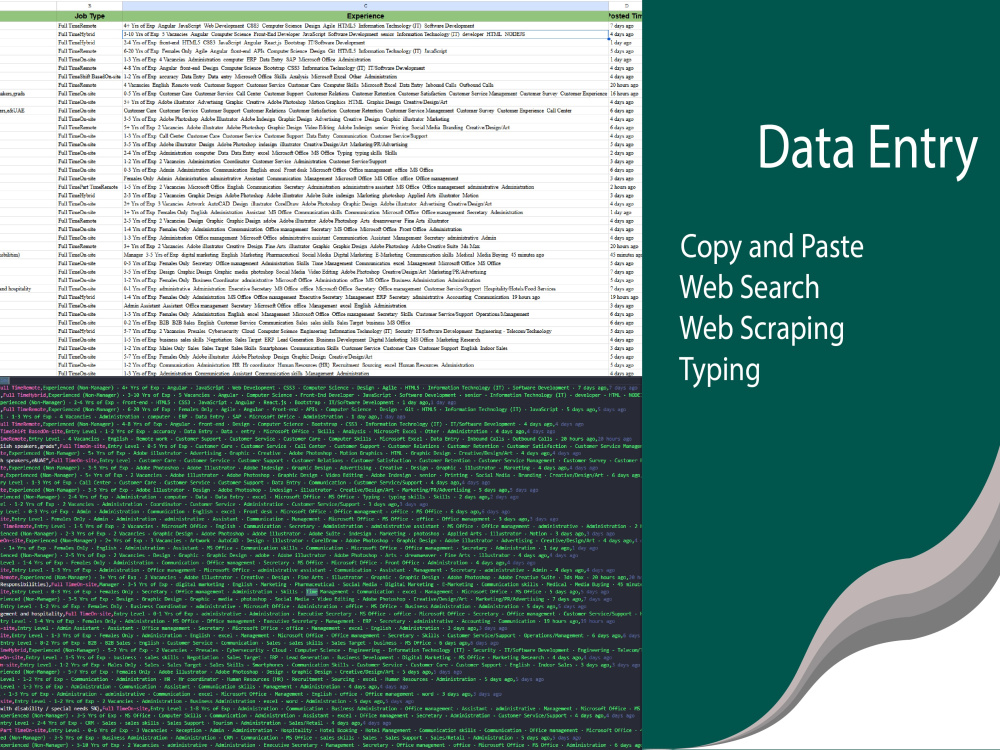
Task: Select cell starting '0-1 Yrs of Exp administrative'
Action: tap(365, 288)
